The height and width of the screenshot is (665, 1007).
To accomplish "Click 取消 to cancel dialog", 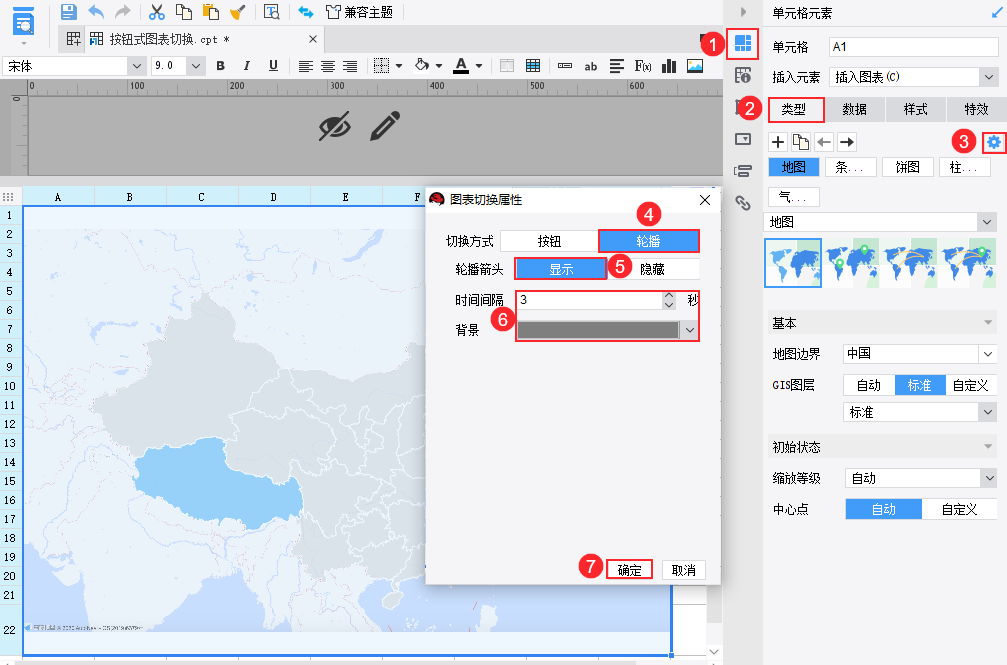I will coord(684,570).
